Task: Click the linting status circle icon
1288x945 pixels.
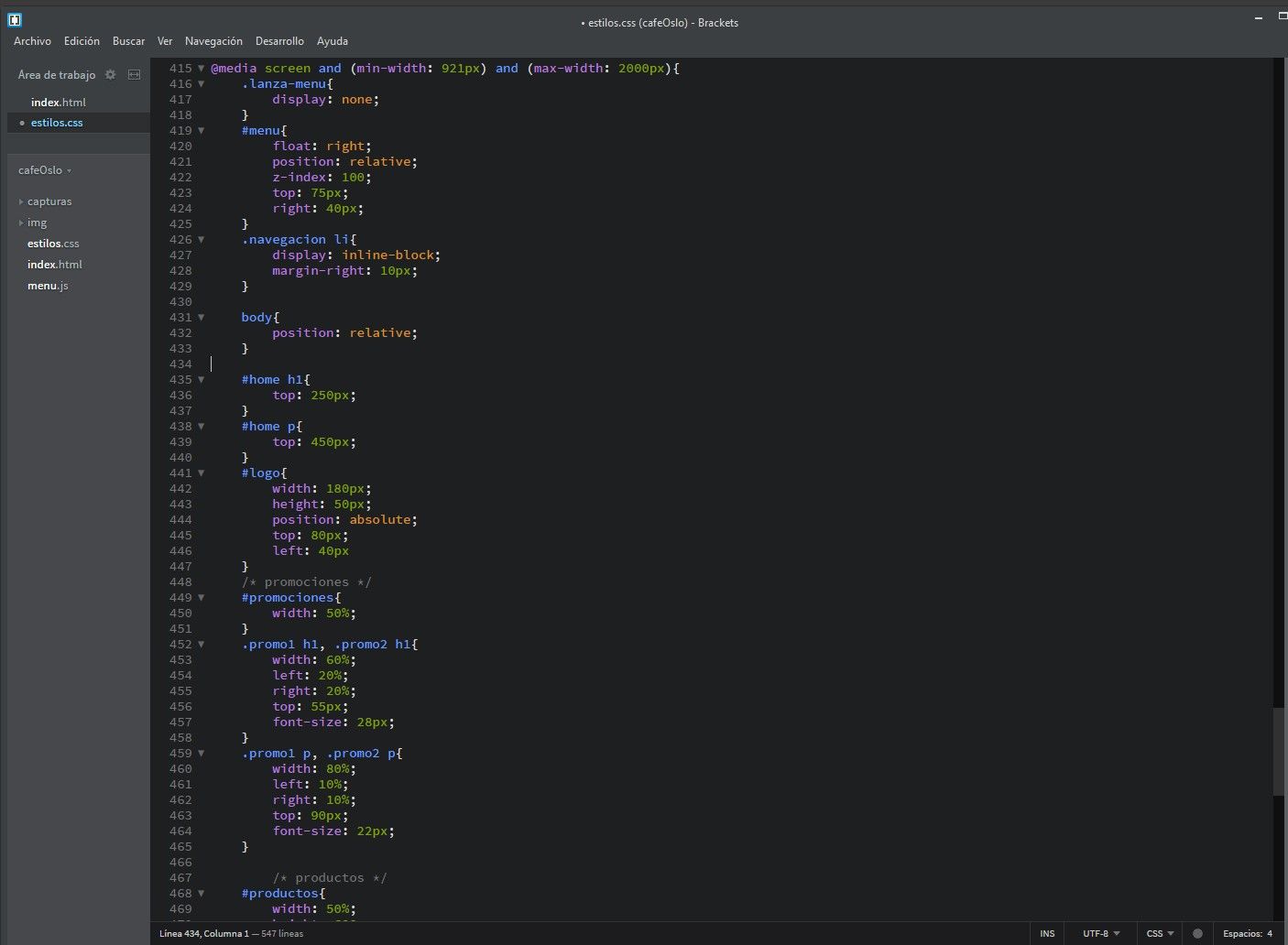Action: tap(1197, 933)
